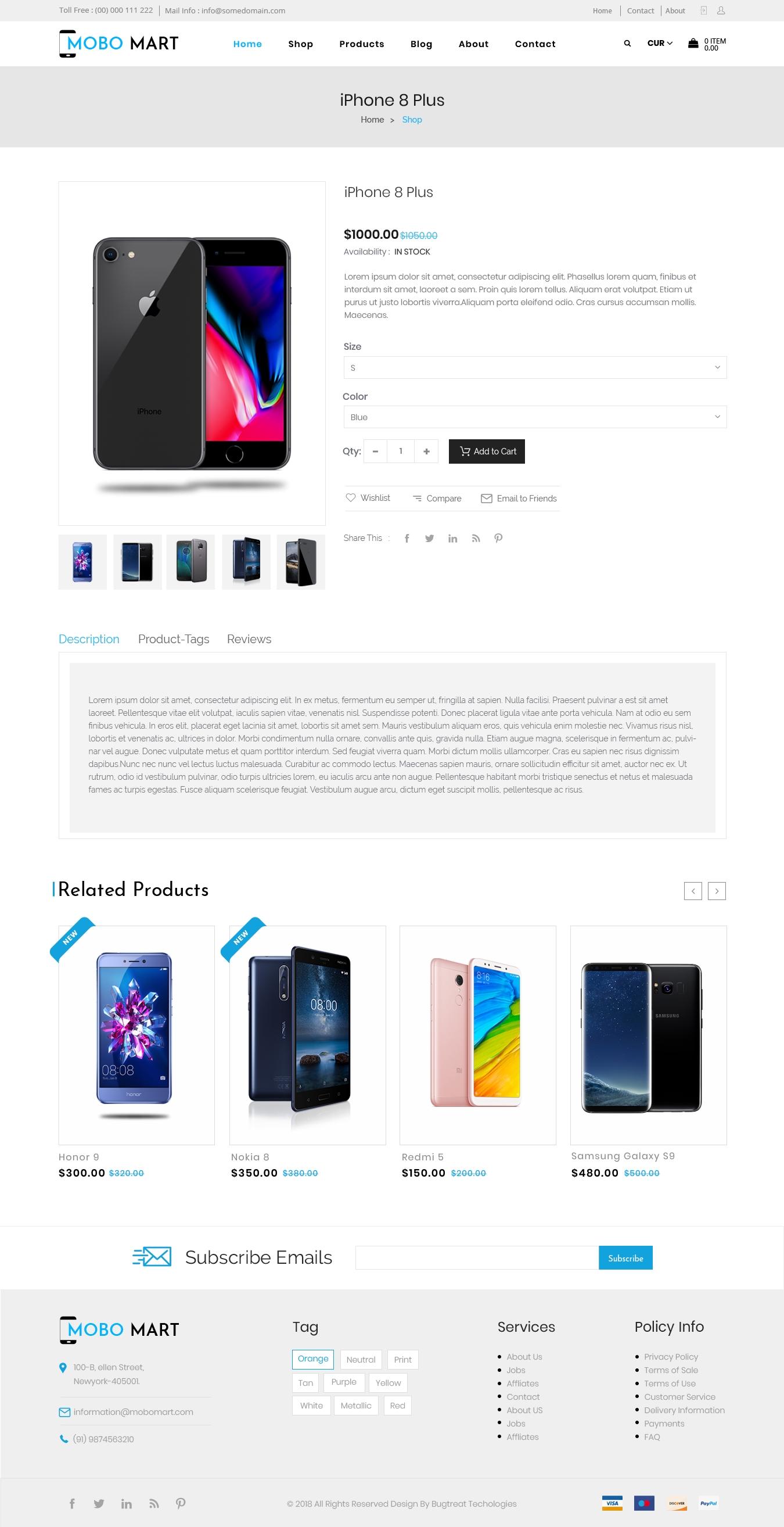Click the Email to Friends envelope link
The image size is (784, 1527).
coord(519,499)
